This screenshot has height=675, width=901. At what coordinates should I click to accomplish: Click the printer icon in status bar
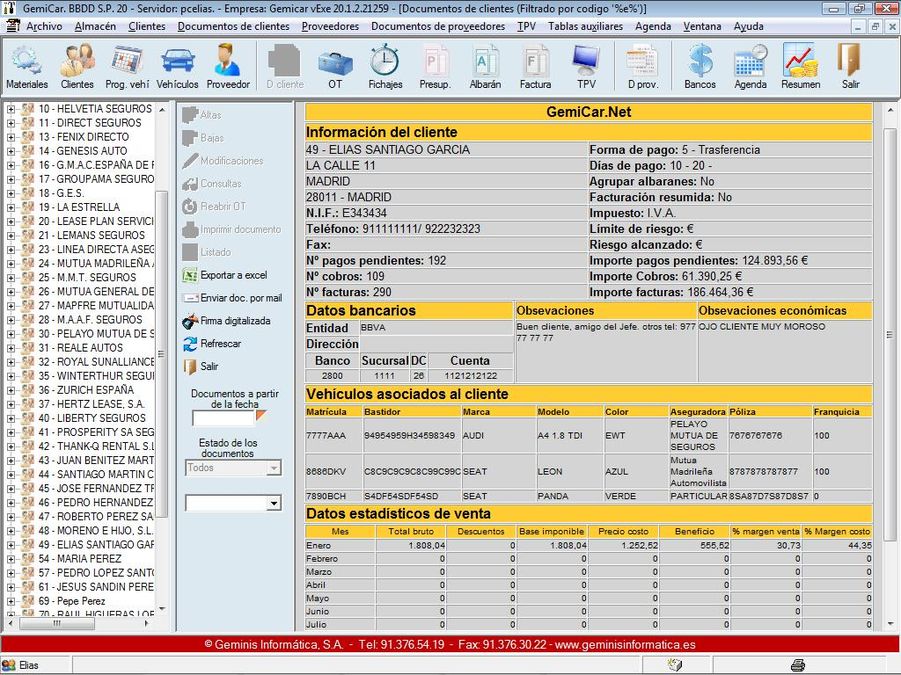click(x=798, y=665)
